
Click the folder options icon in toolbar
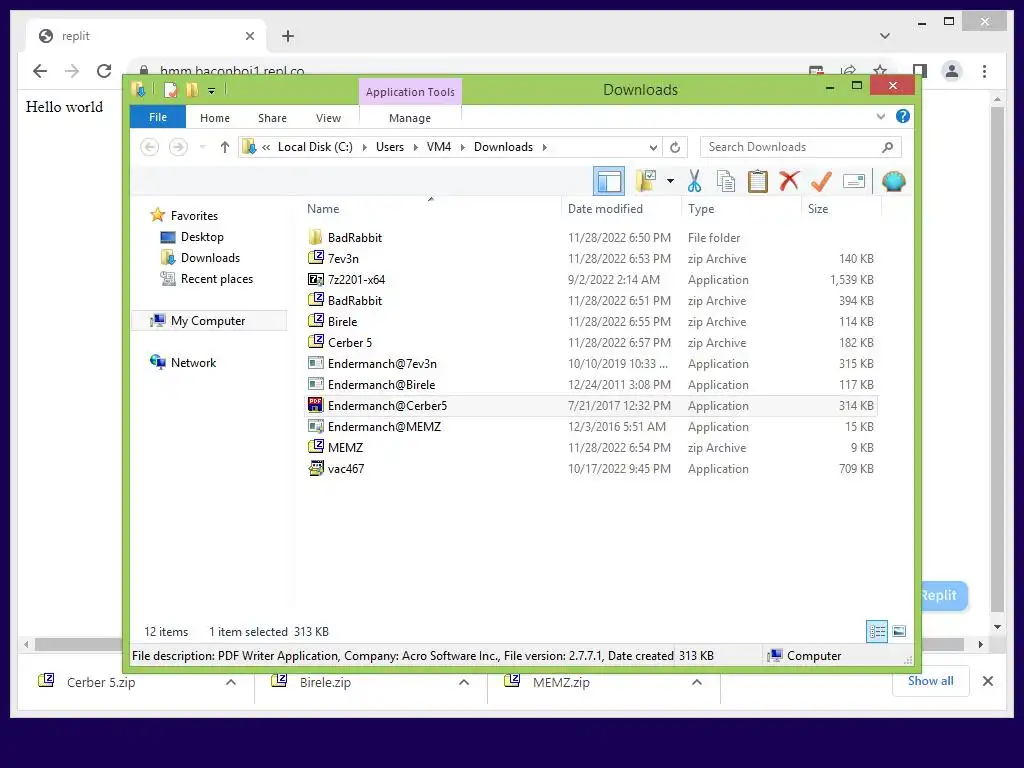646,181
